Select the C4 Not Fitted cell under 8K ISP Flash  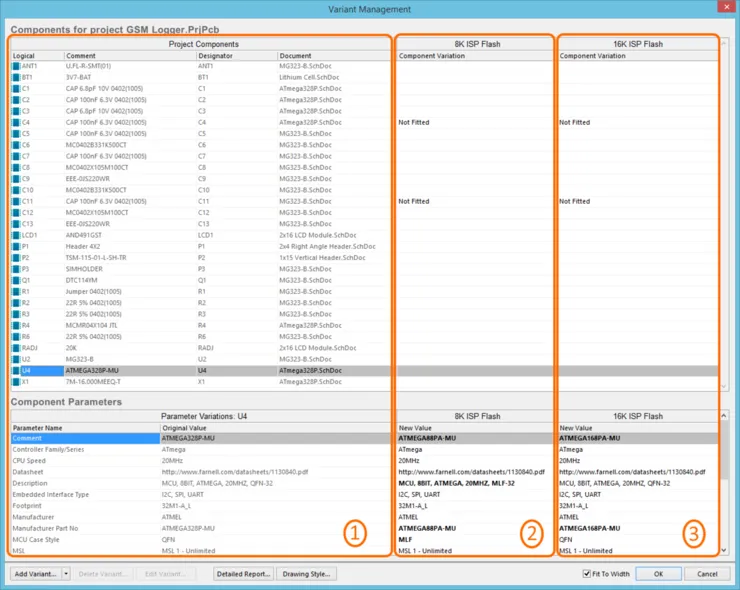[475, 122]
